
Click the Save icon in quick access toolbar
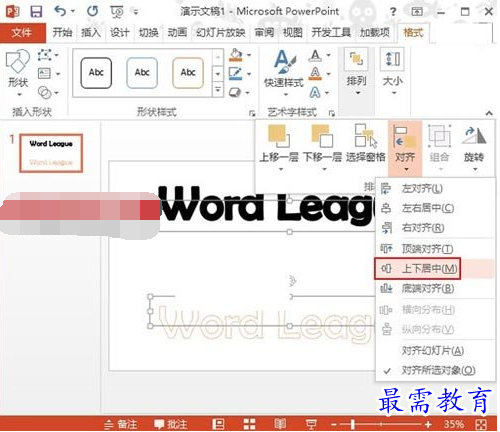pyautogui.click(x=36, y=12)
